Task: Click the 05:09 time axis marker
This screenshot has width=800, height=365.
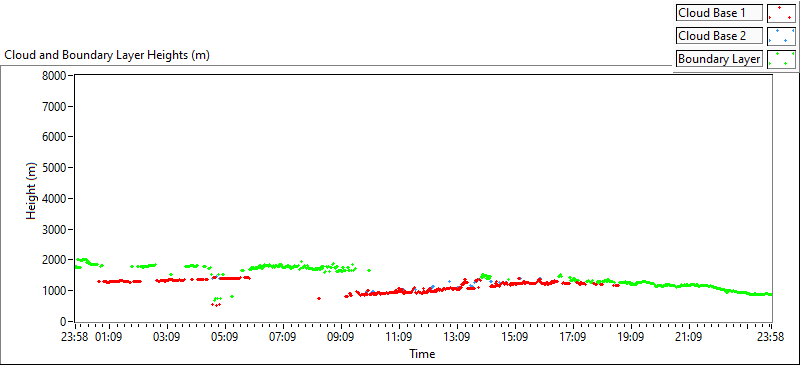Action: click(x=225, y=337)
